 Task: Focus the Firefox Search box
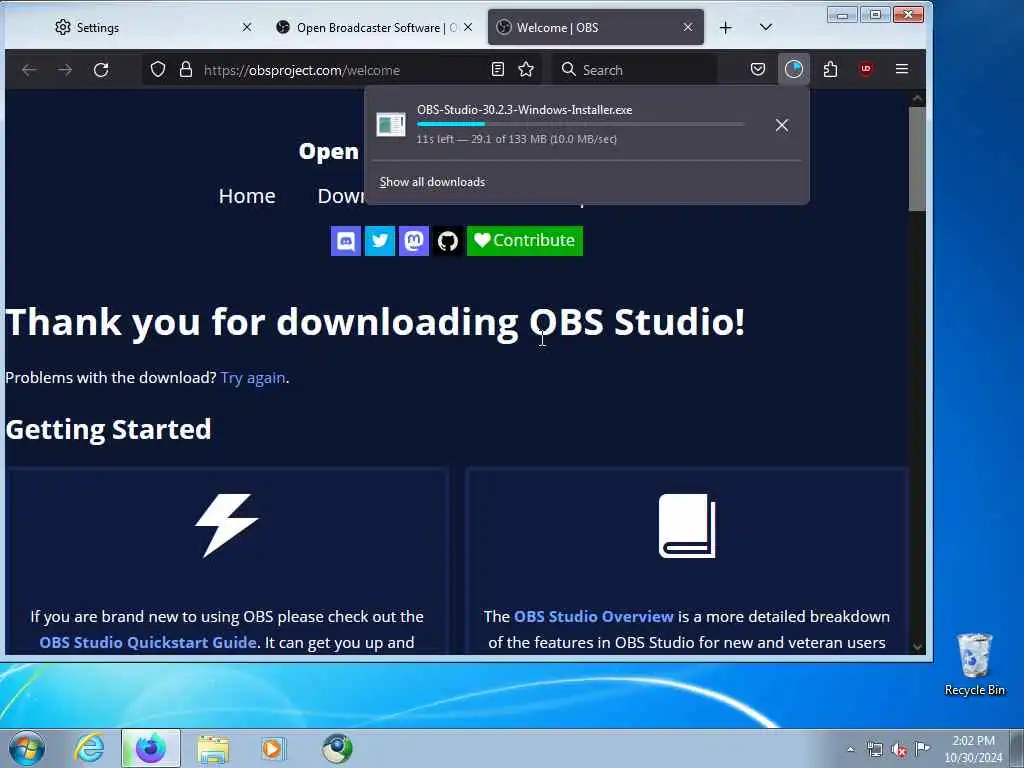[x=637, y=70]
